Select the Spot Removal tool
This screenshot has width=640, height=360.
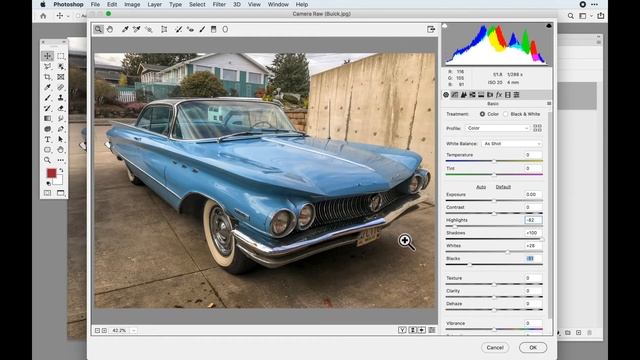pyautogui.click(x=178, y=29)
